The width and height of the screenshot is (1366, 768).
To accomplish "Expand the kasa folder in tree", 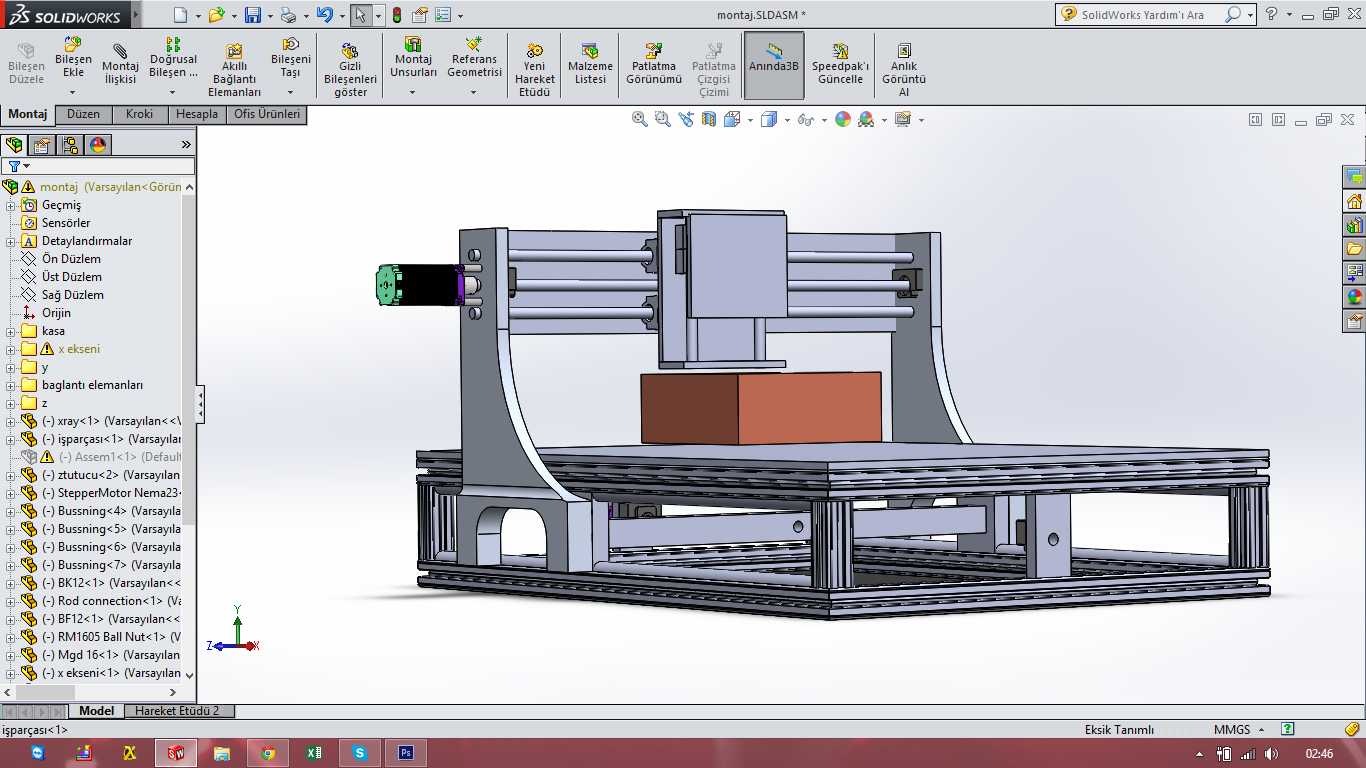I will click(x=11, y=331).
